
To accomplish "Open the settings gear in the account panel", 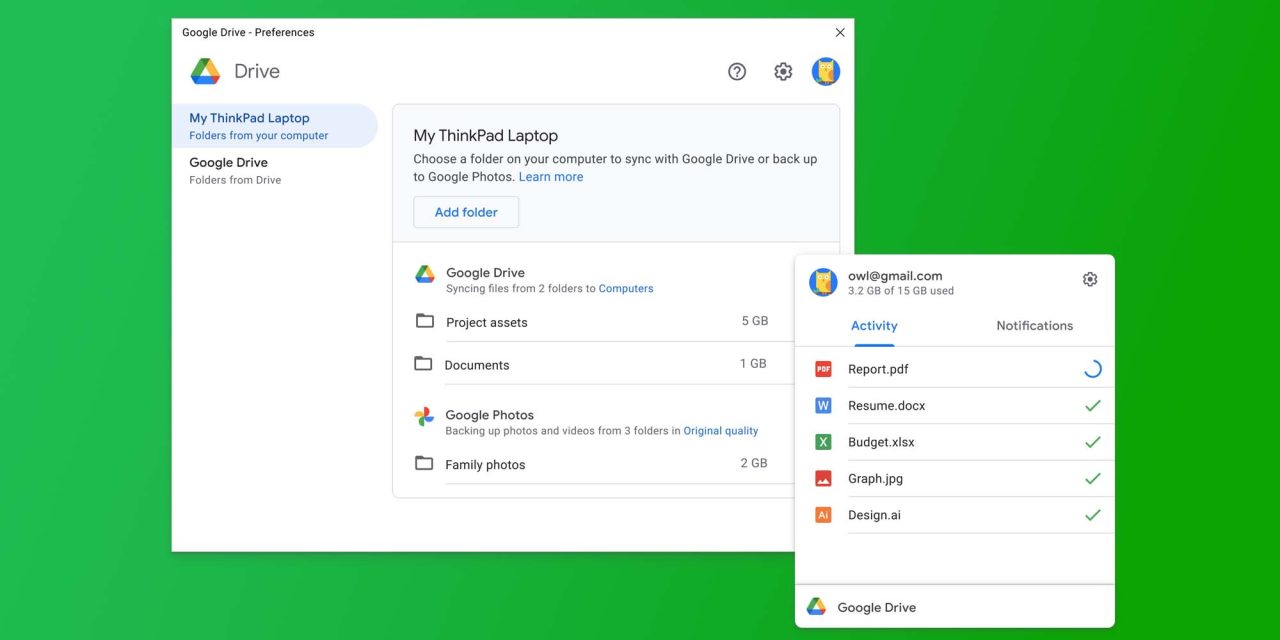I will point(1089,279).
